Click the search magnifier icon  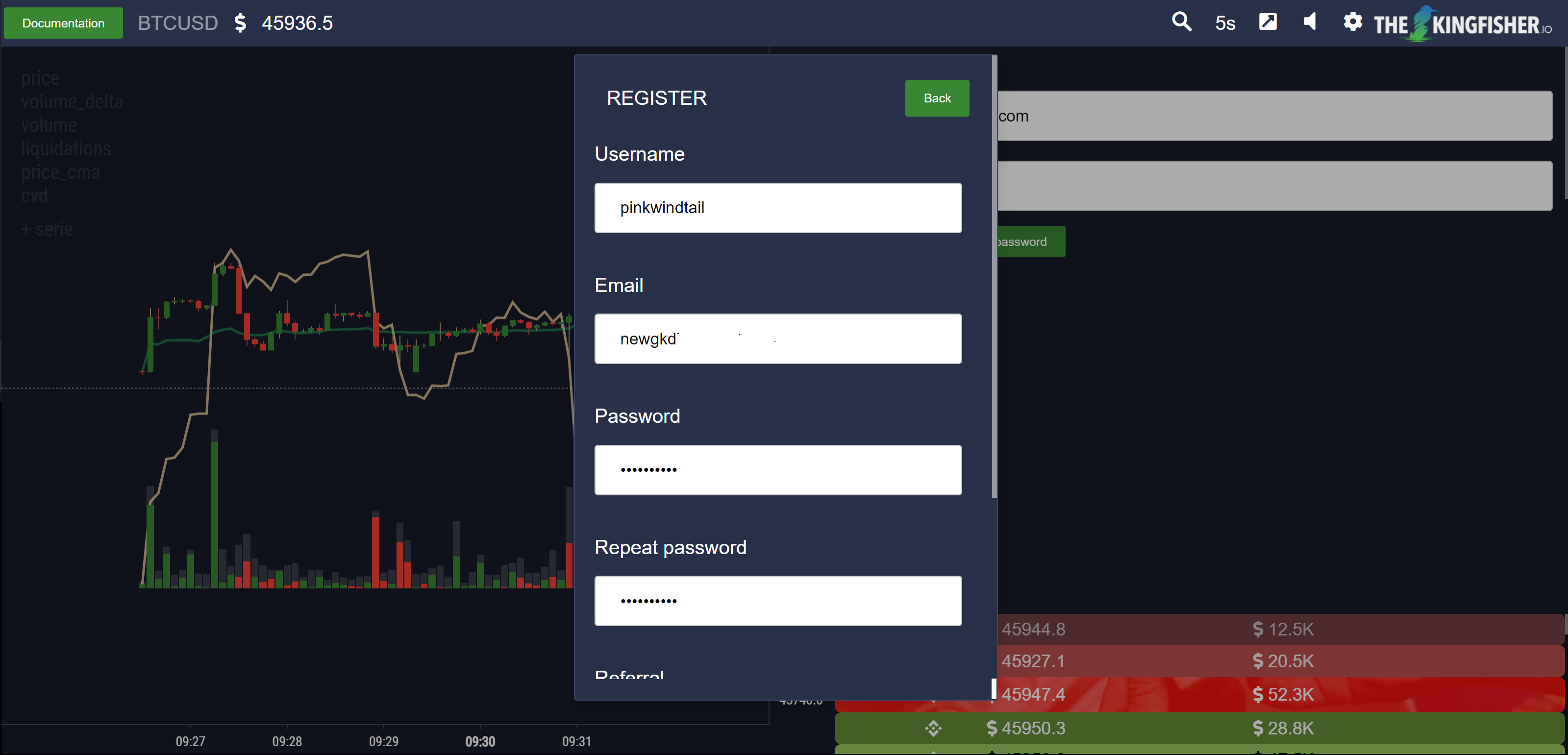tap(1181, 22)
